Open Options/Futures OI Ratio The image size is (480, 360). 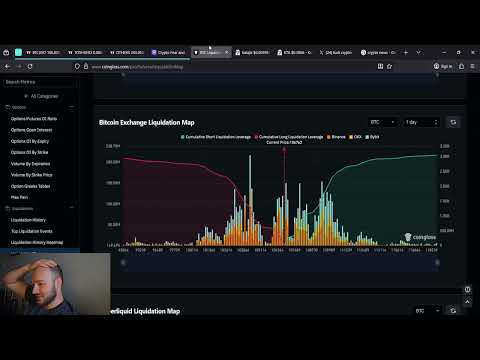pos(34,119)
